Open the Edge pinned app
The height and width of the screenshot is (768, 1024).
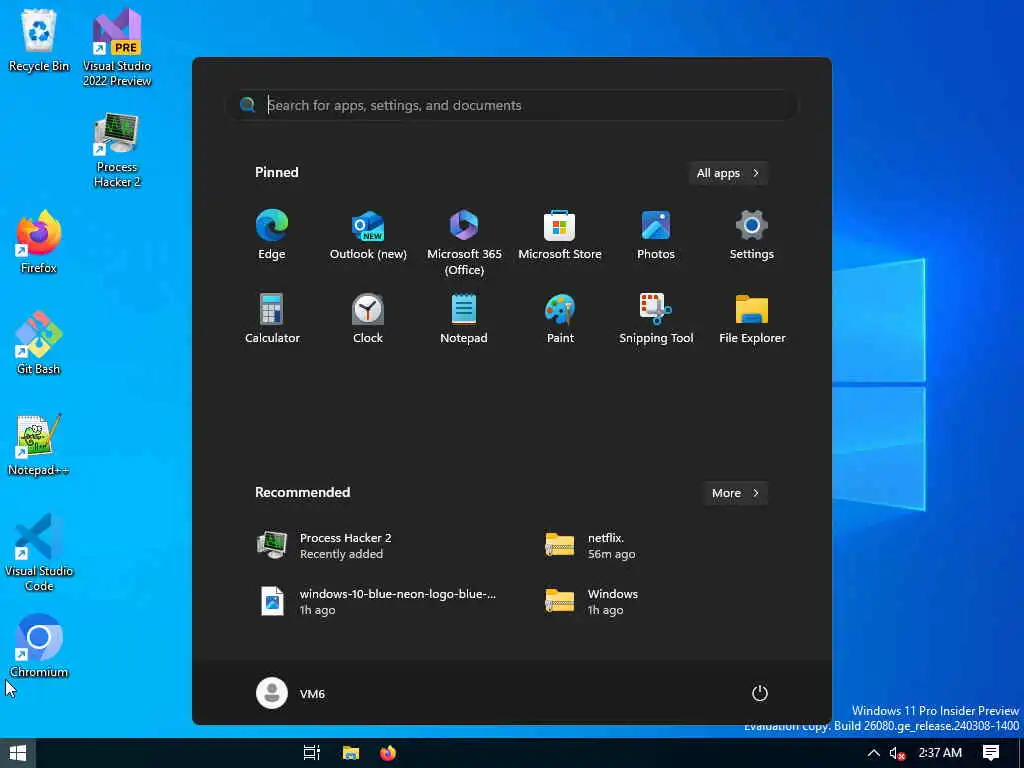[272, 234]
